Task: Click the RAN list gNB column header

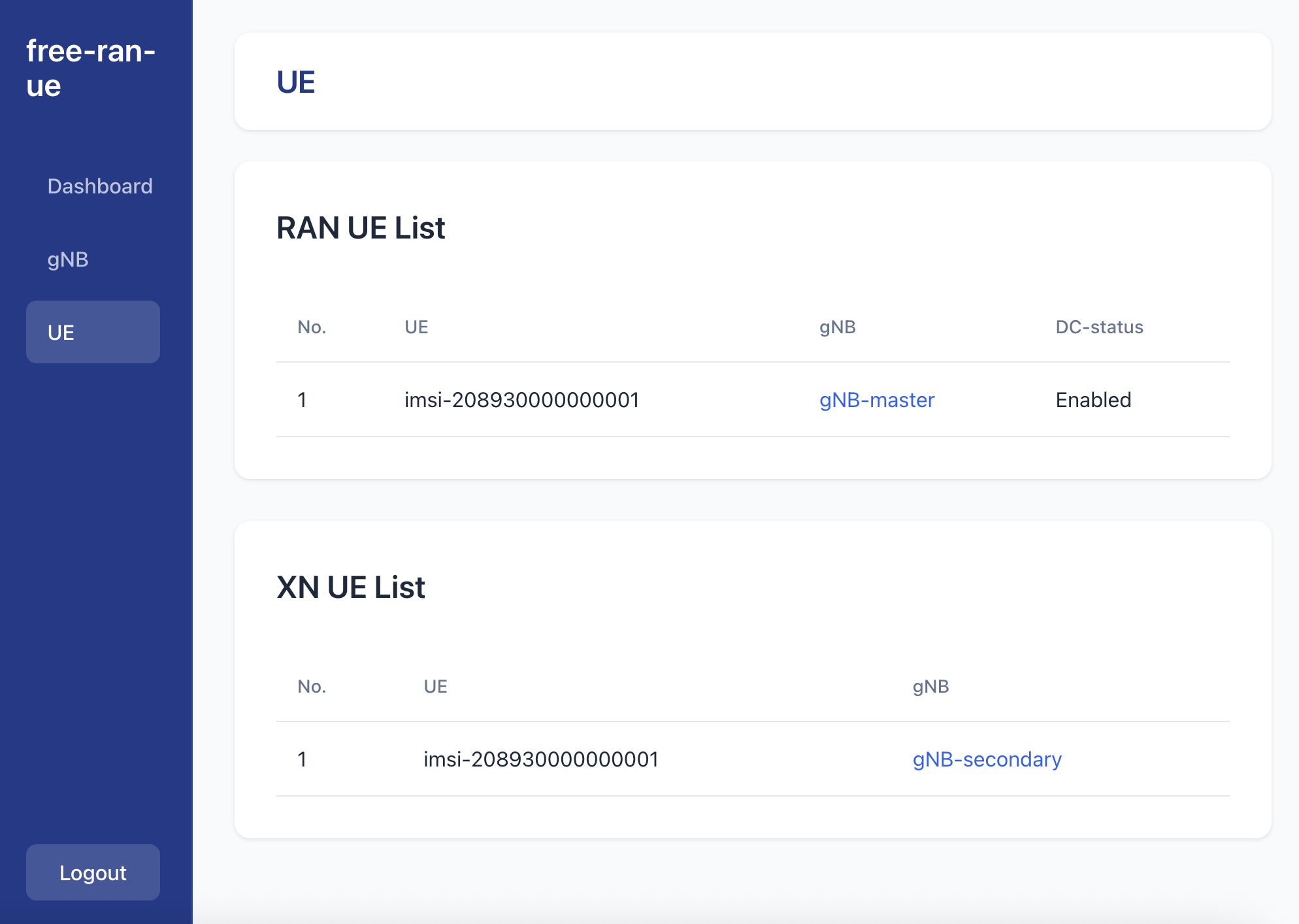Action: pyautogui.click(x=837, y=327)
